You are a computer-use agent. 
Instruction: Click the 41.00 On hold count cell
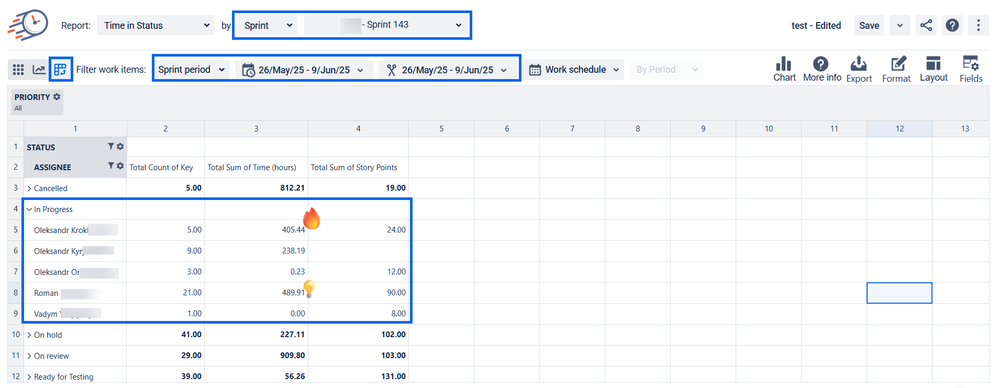[x=166, y=334]
